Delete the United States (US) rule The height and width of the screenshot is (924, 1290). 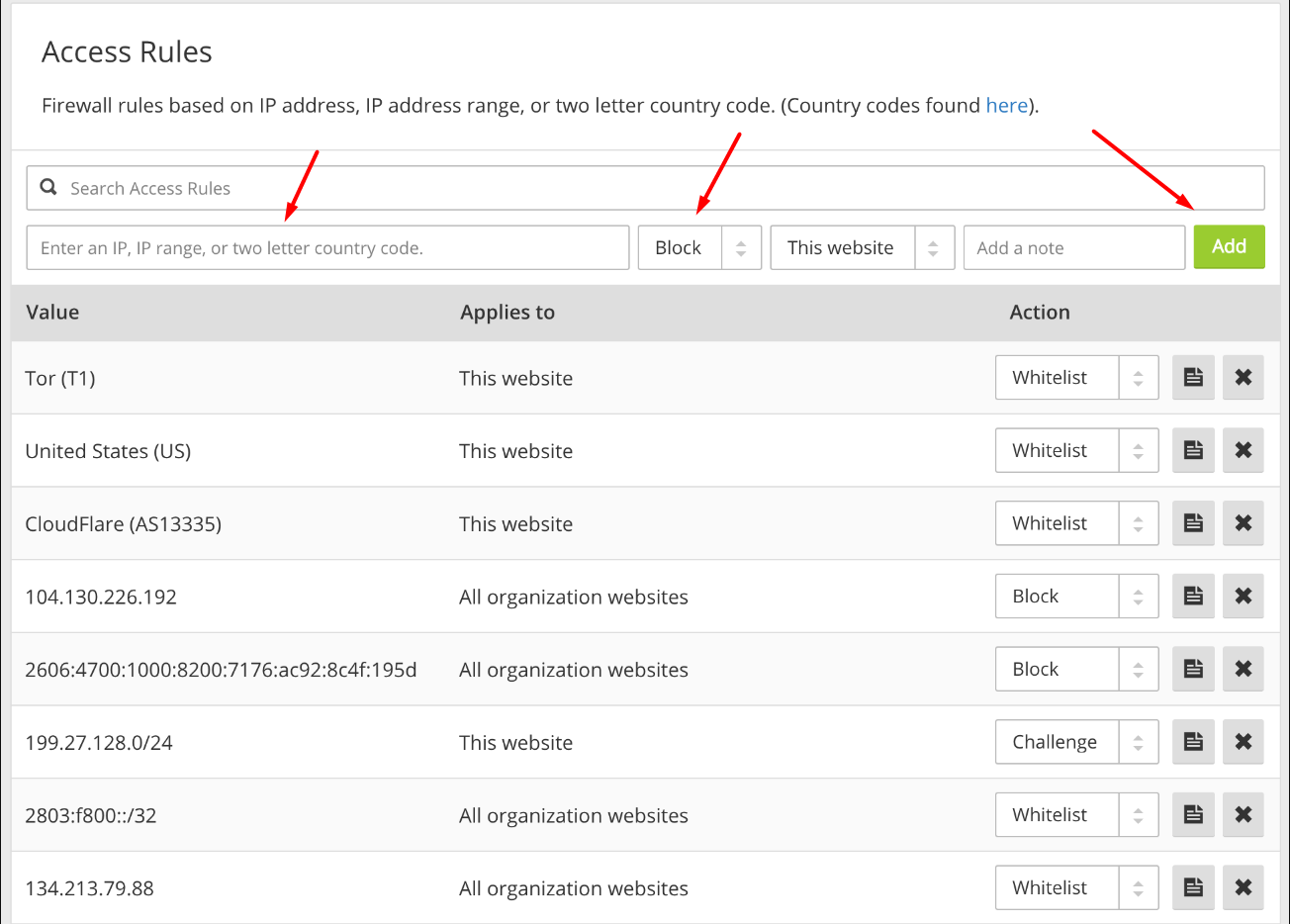click(x=1244, y=450)
